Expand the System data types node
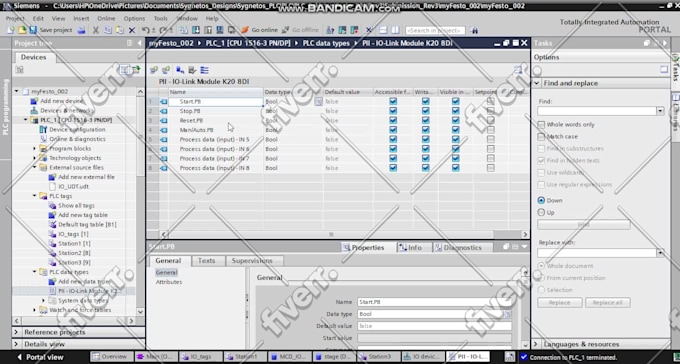 43,301
